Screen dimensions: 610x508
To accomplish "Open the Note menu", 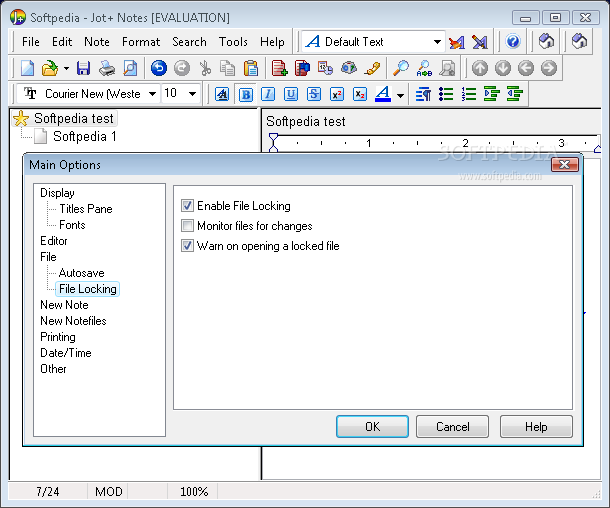I will (x=97, y=42).
